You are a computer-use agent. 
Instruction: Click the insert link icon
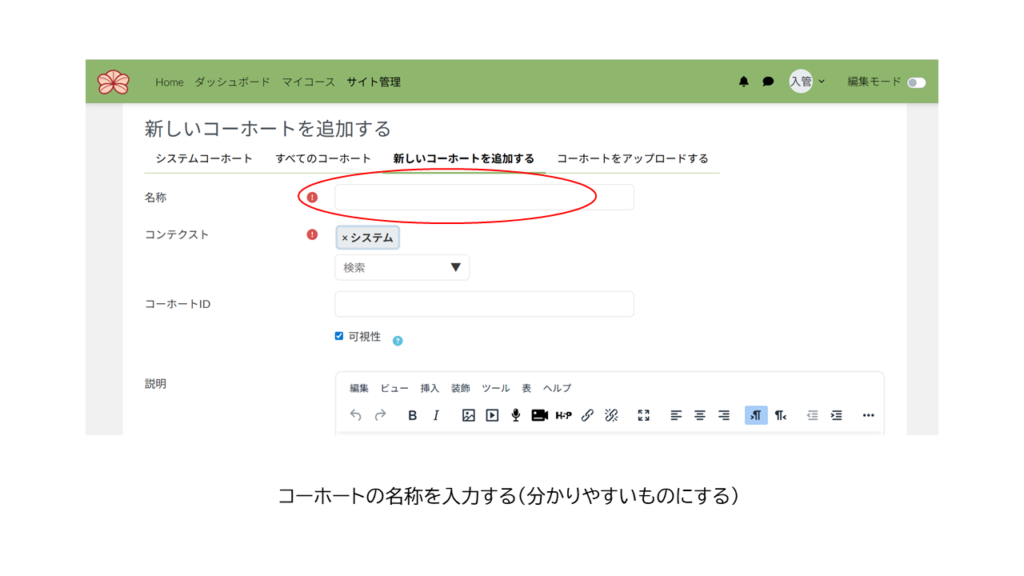tap(588, 415)
